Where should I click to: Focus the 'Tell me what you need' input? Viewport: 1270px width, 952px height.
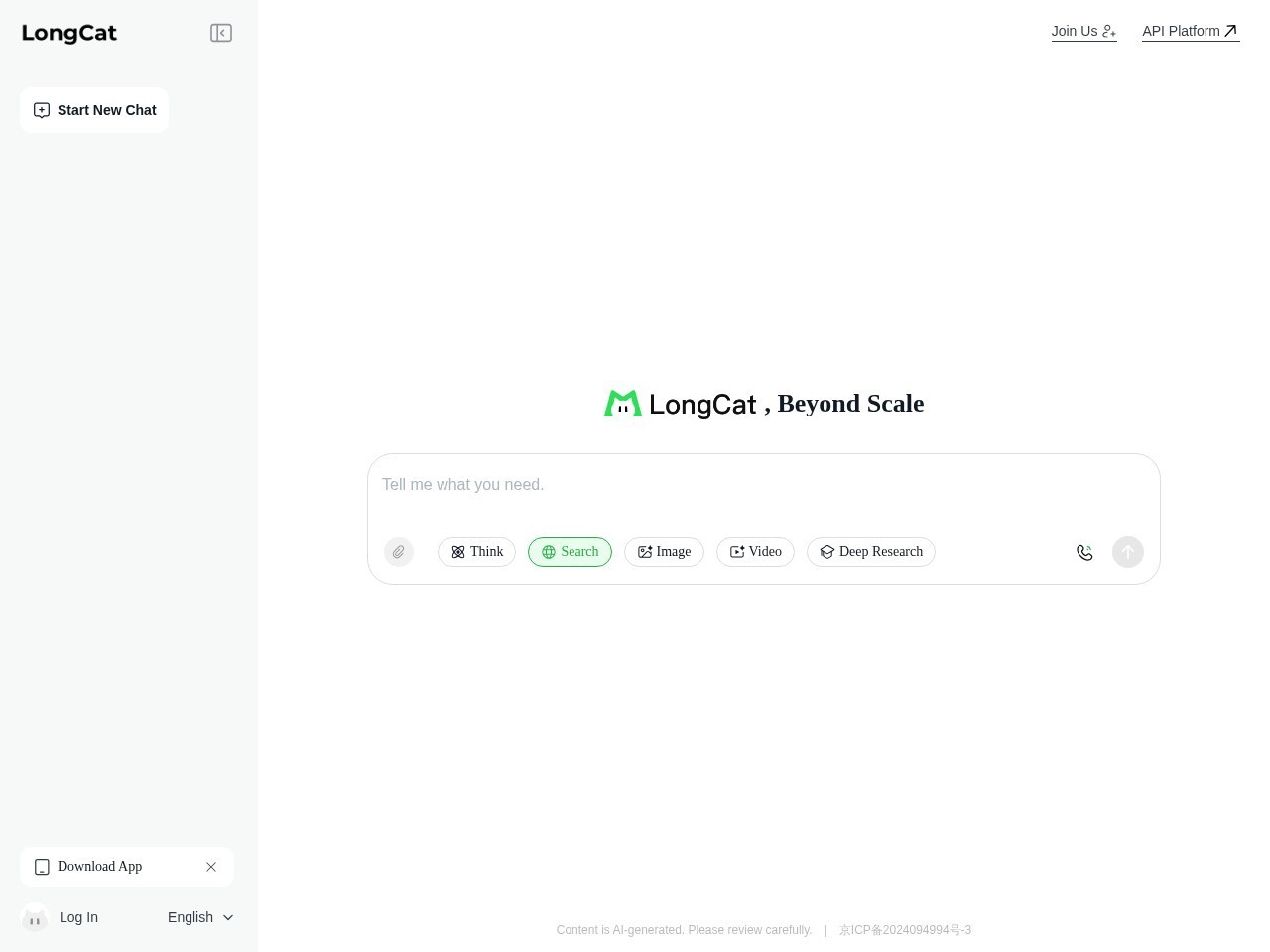764,485
